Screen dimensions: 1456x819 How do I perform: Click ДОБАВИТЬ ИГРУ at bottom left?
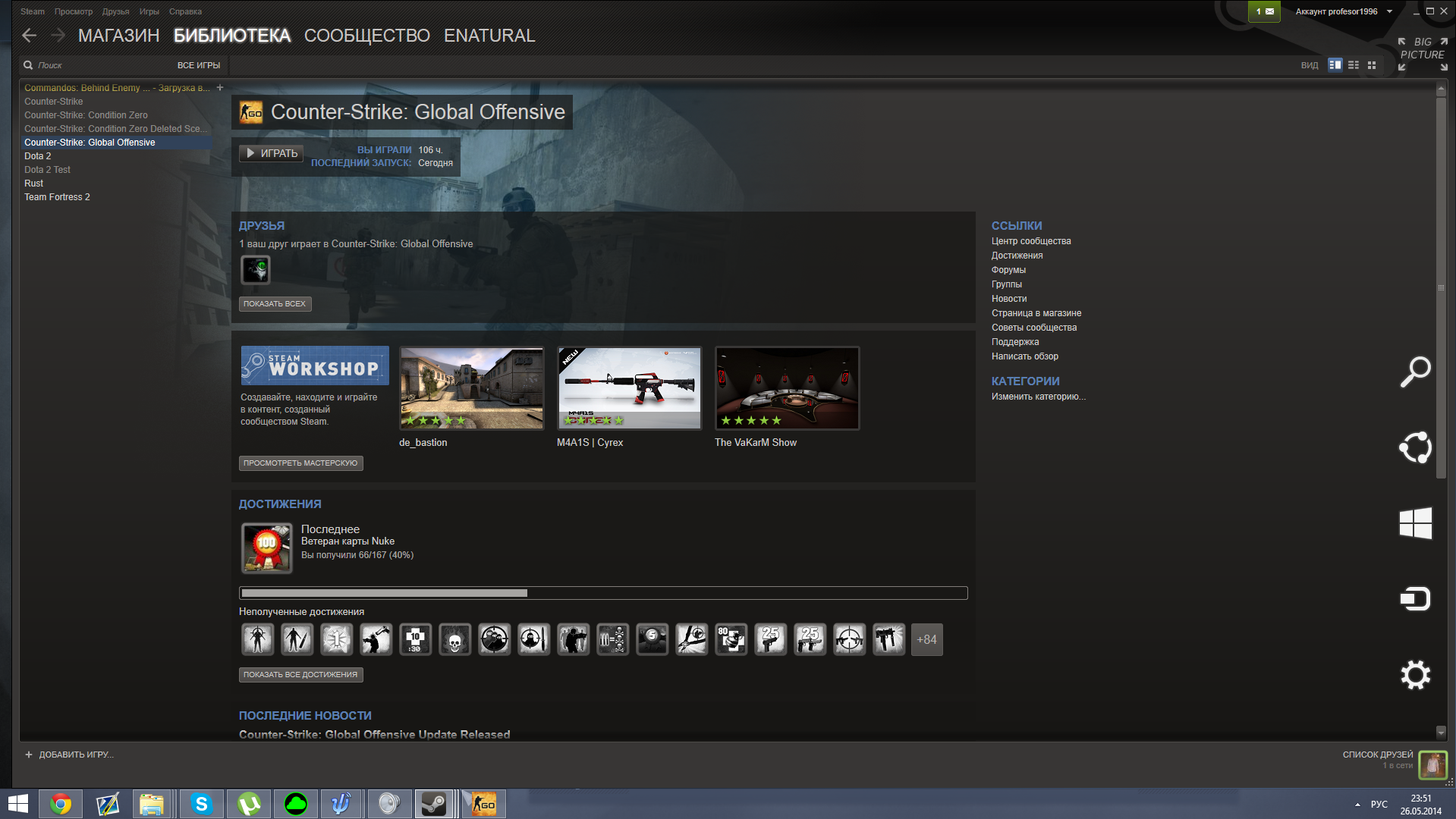point(69,755)
